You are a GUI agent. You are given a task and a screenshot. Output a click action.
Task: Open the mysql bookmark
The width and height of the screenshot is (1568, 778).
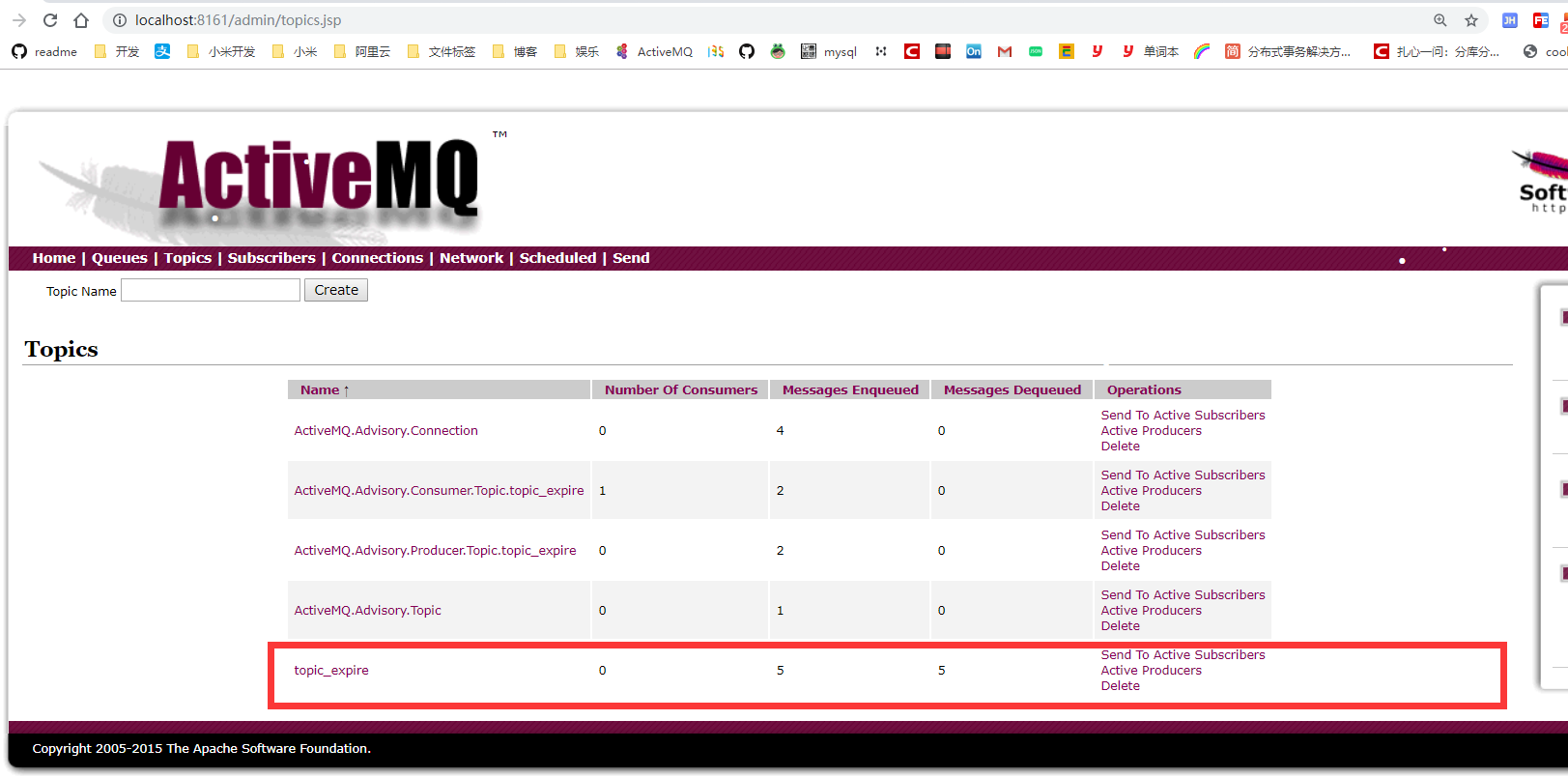click(829, 51)
